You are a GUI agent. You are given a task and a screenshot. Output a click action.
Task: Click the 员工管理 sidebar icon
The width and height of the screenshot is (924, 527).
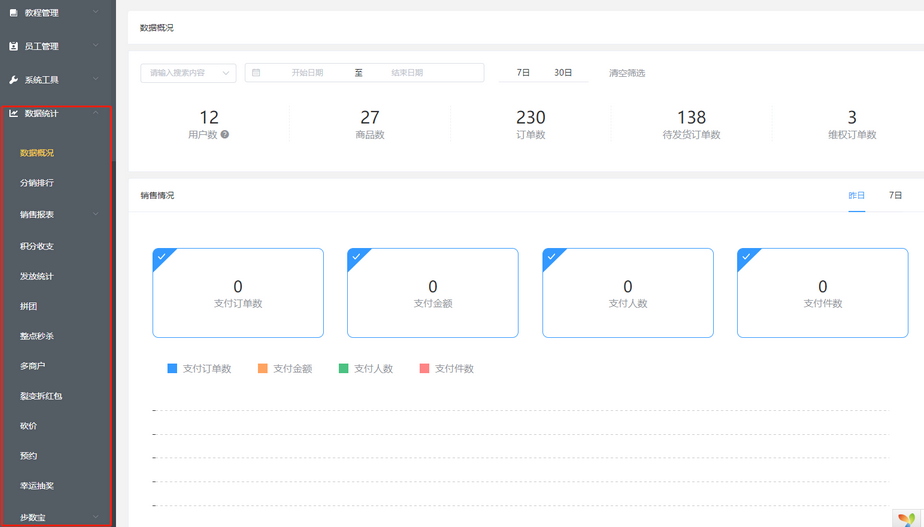14,46
